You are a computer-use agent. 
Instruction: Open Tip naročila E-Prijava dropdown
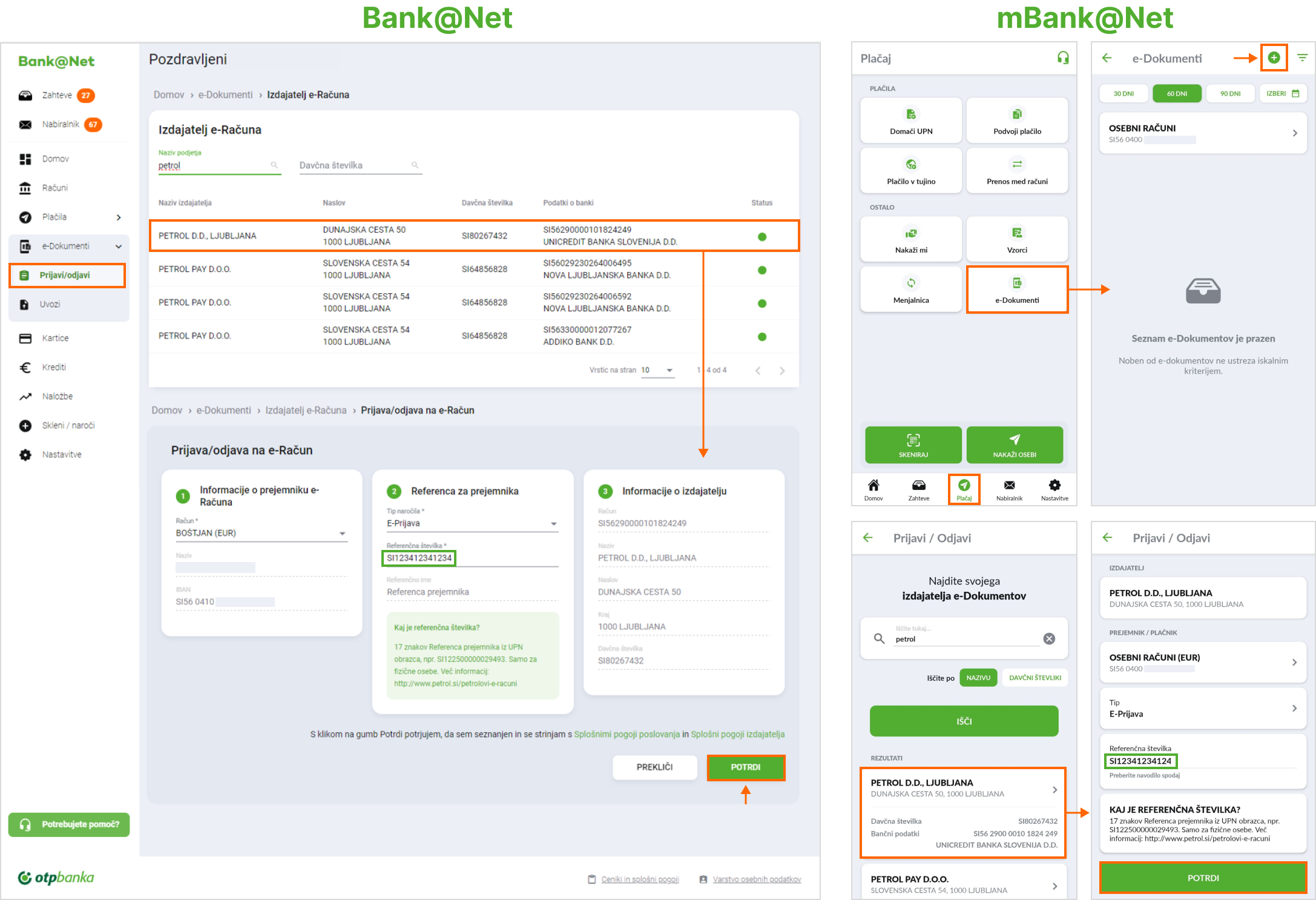pyautogui.click(x=472, y=523)
